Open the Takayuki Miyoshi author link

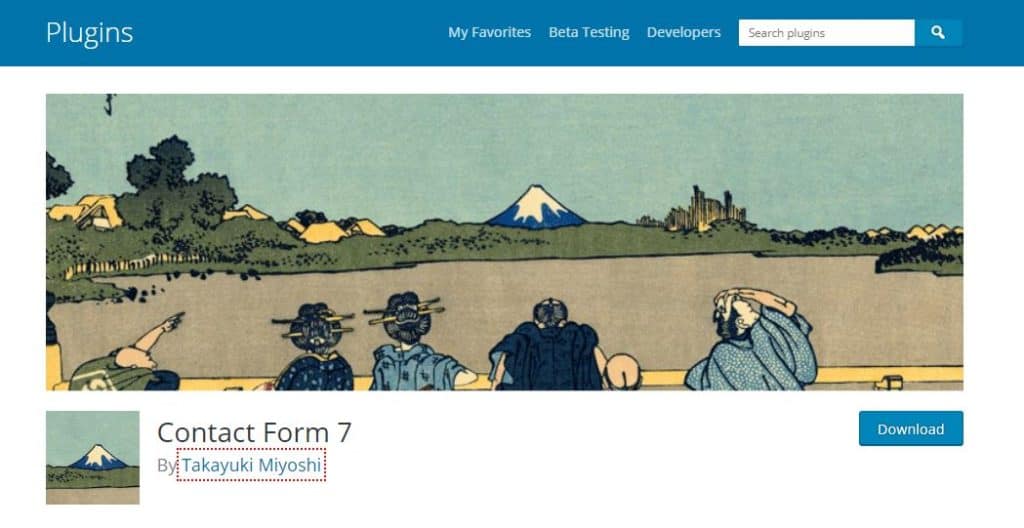pos(251,465)
